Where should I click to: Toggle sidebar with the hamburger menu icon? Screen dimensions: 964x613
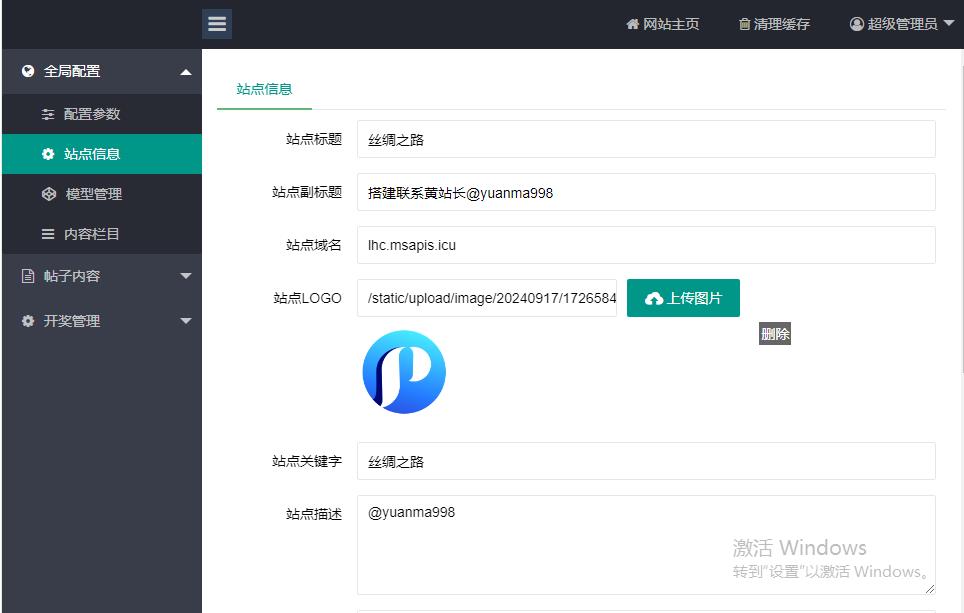217,24
